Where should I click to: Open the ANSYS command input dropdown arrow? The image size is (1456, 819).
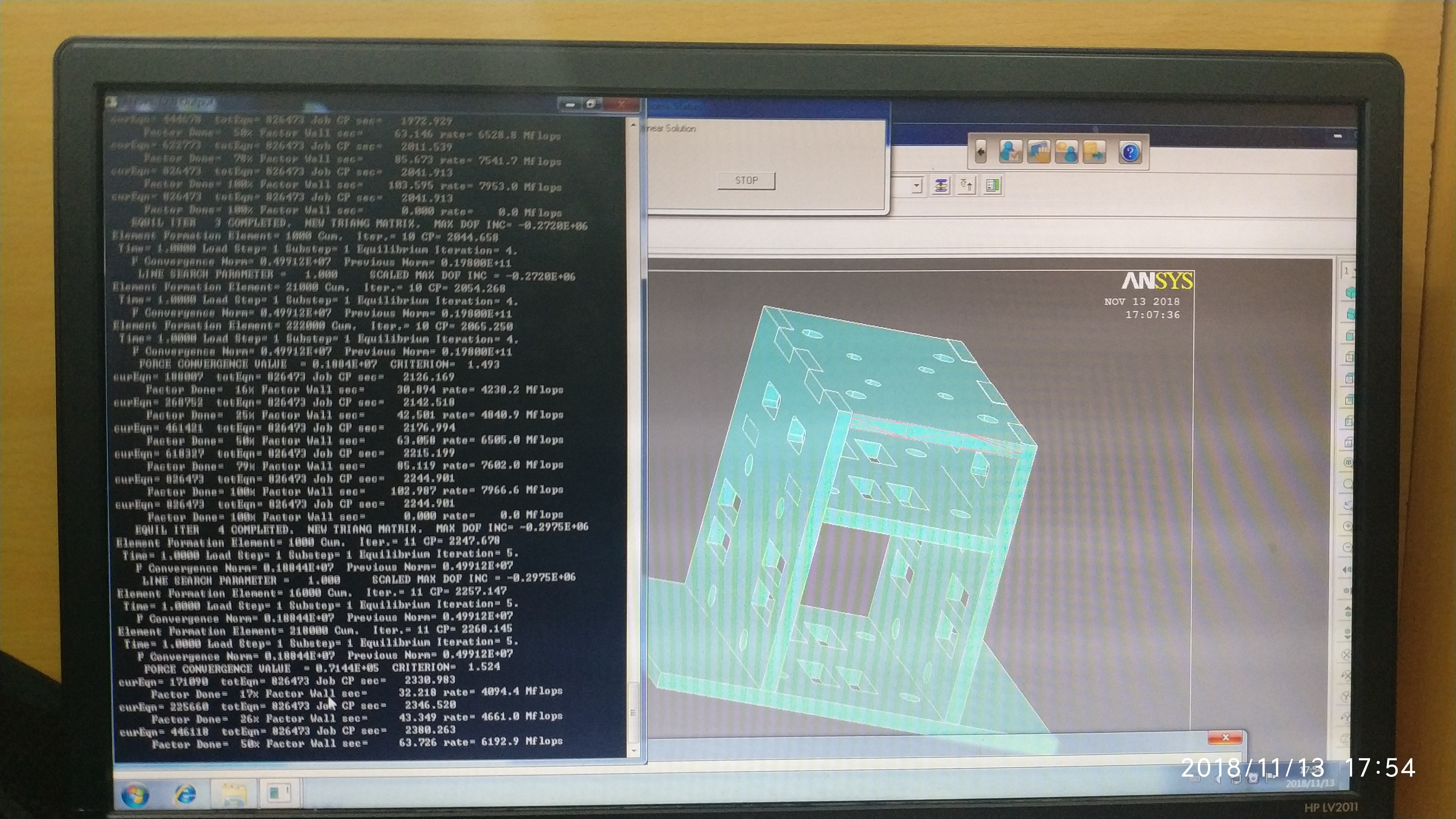click(917, 185)
